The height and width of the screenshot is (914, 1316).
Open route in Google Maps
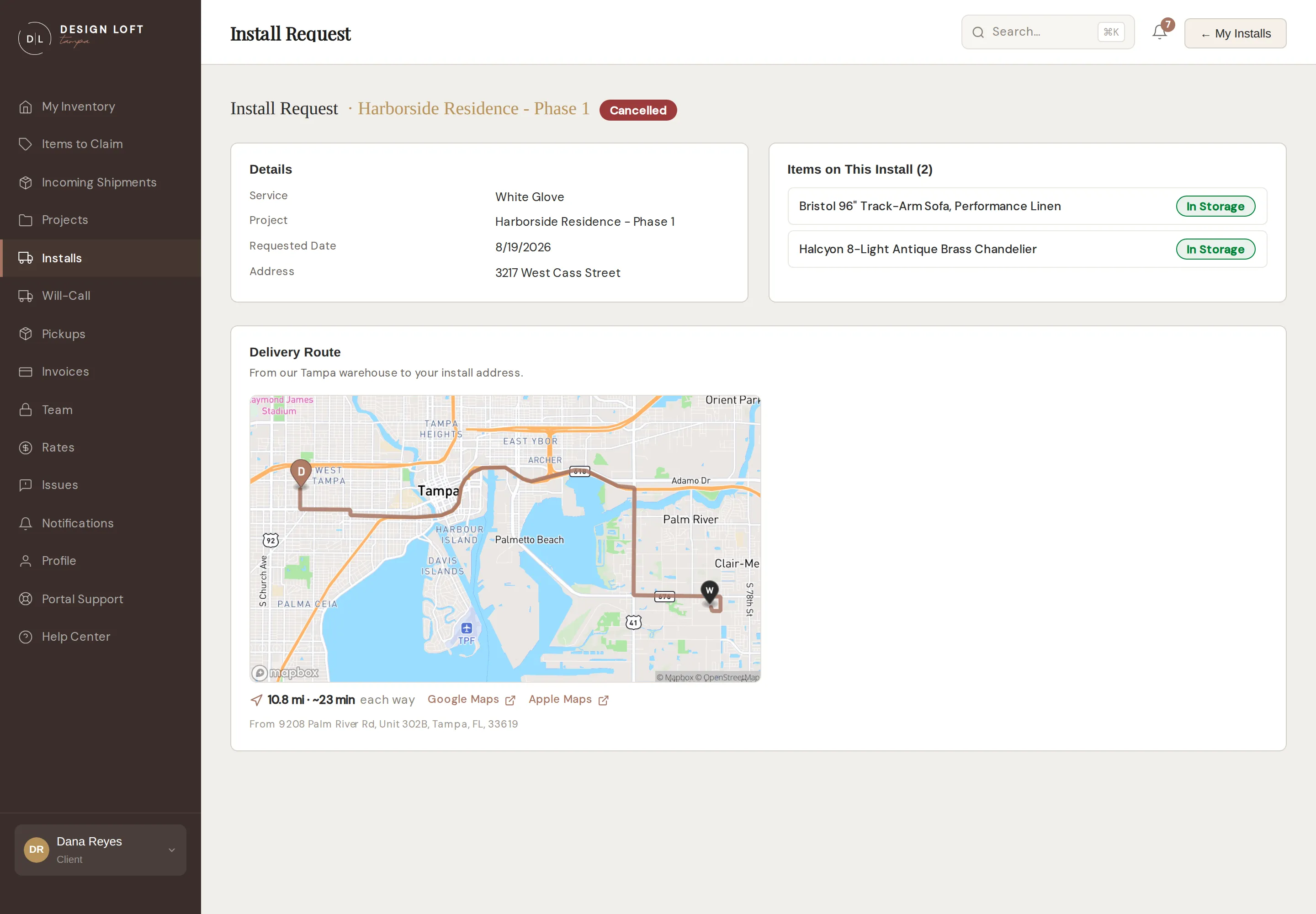pyautogui.click(x=471, y=699)
